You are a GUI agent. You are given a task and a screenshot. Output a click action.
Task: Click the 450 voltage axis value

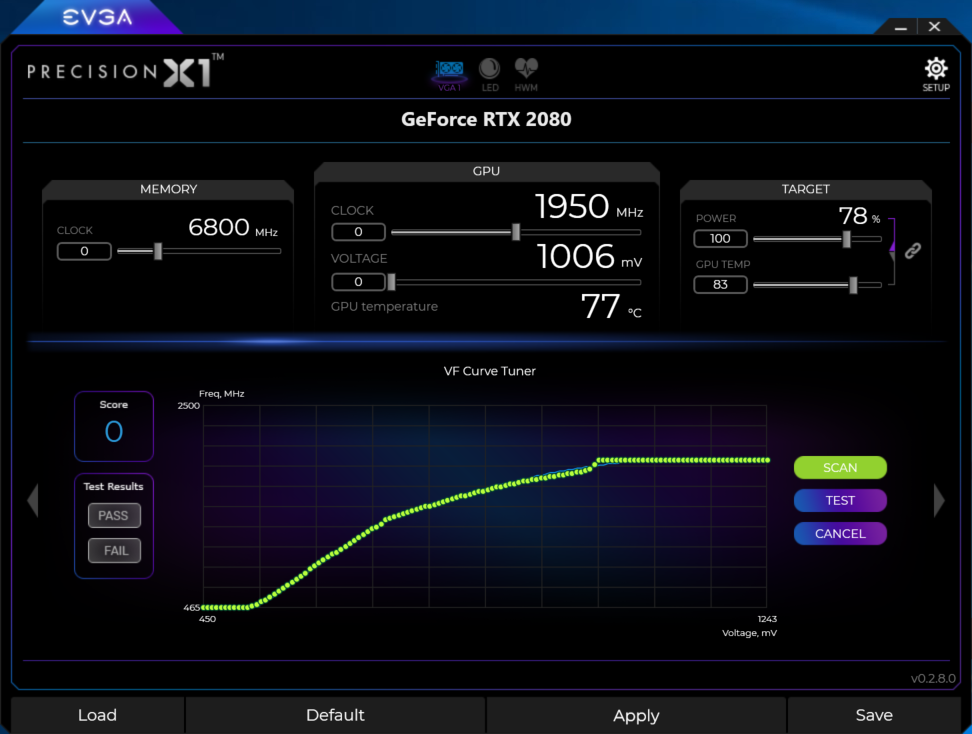coord(207,619)
